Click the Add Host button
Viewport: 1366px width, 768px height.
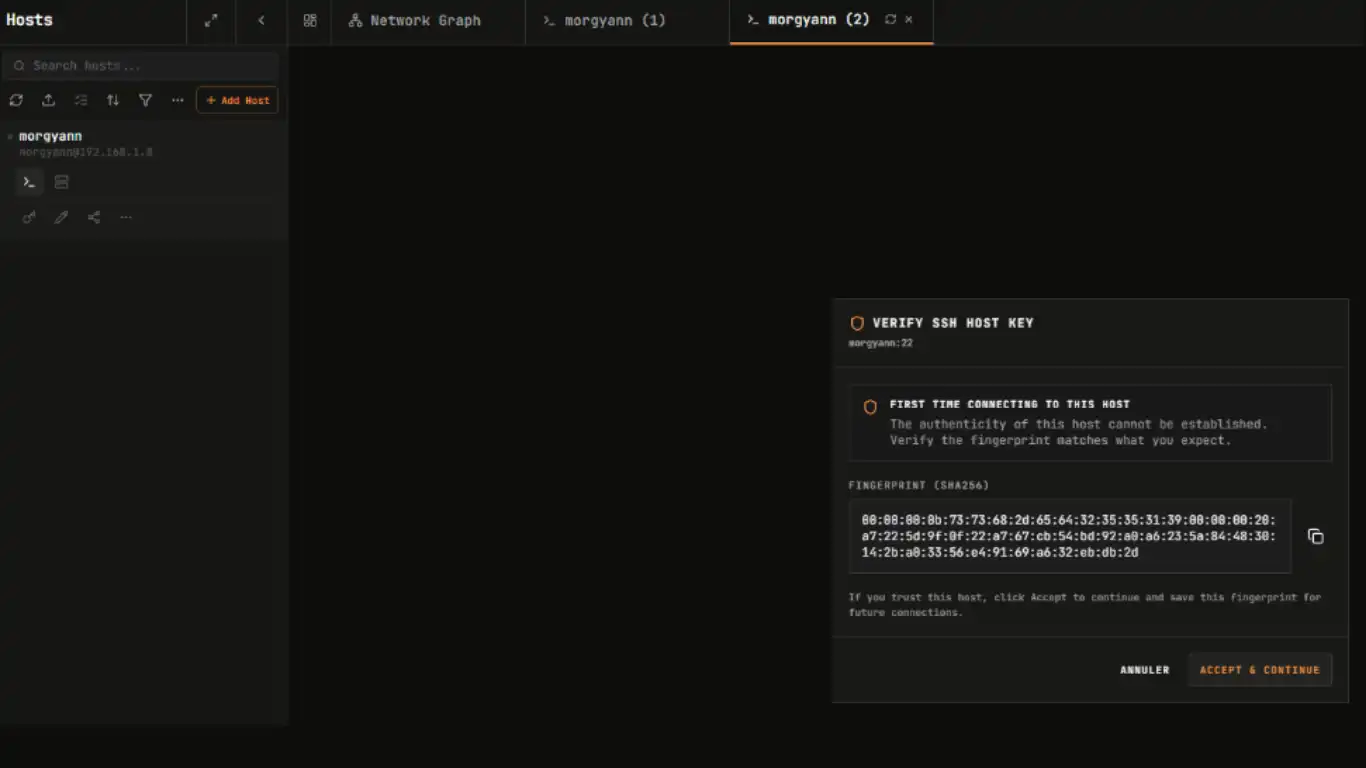point(237,100)
